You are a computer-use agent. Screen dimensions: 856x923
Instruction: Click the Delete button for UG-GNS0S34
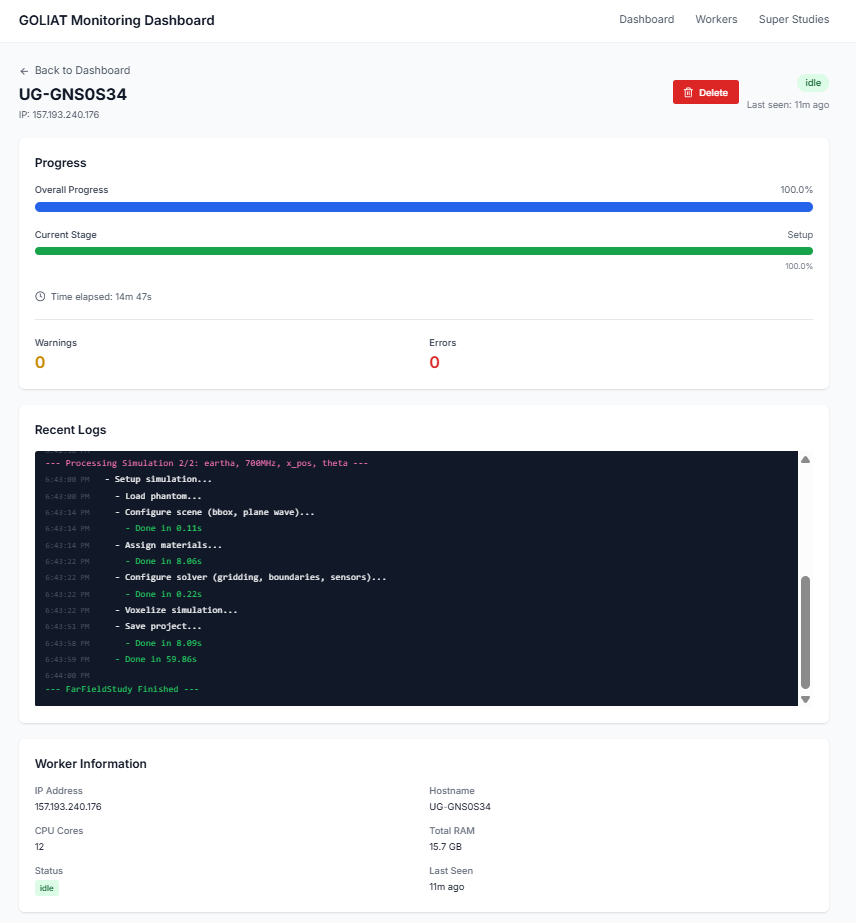[705, 92]
